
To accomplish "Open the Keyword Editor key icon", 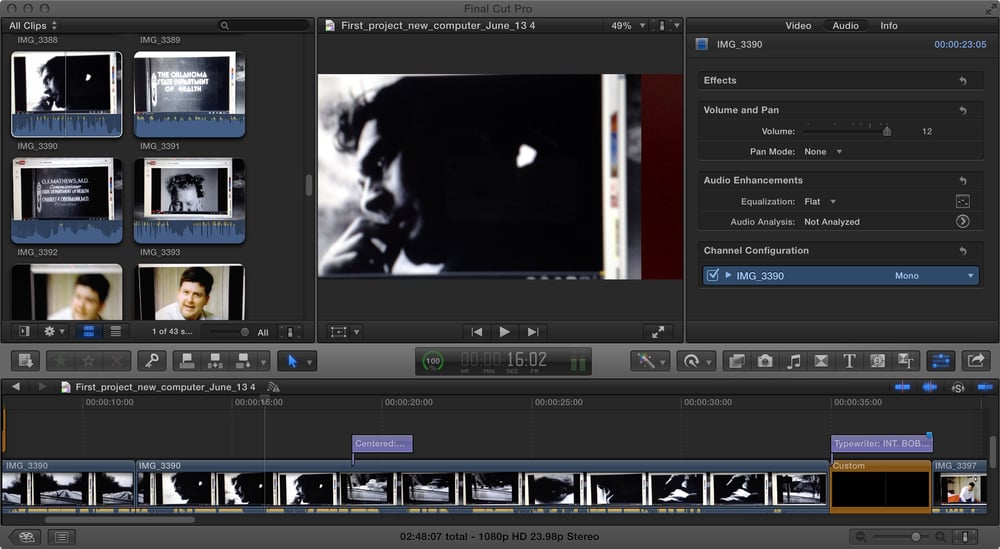I will tap(151, 361).
